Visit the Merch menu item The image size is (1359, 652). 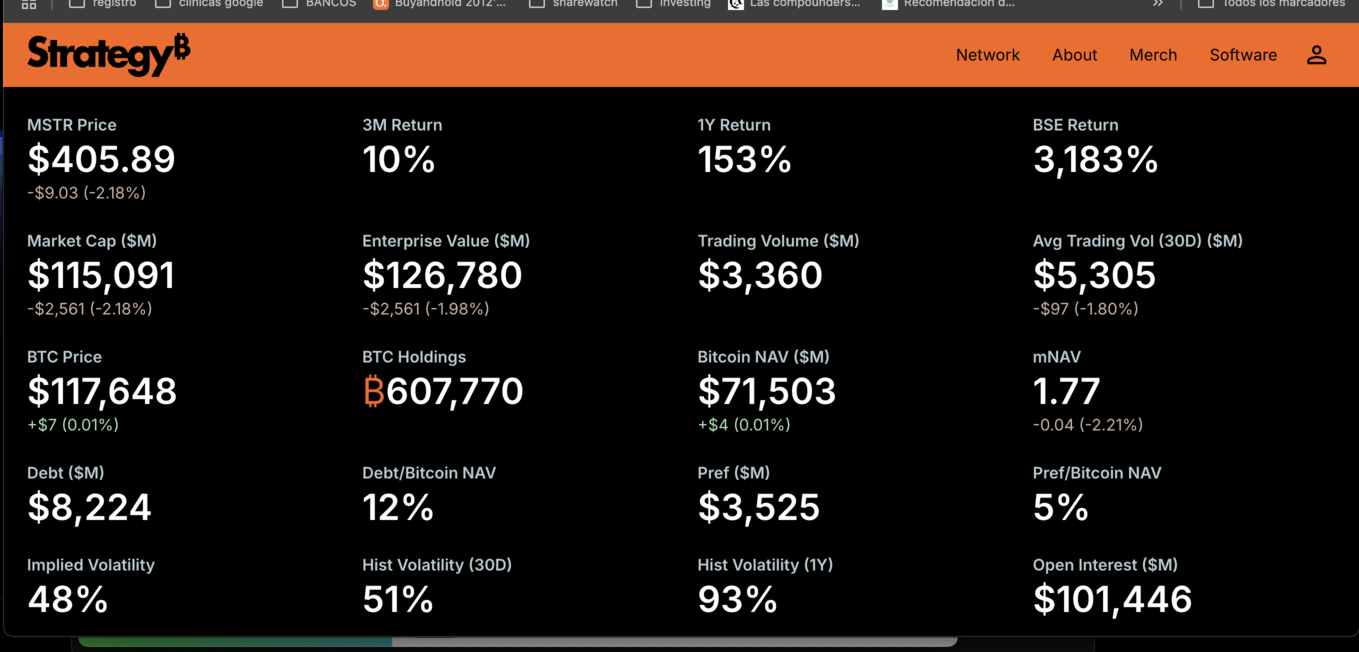click(1153, 55)
